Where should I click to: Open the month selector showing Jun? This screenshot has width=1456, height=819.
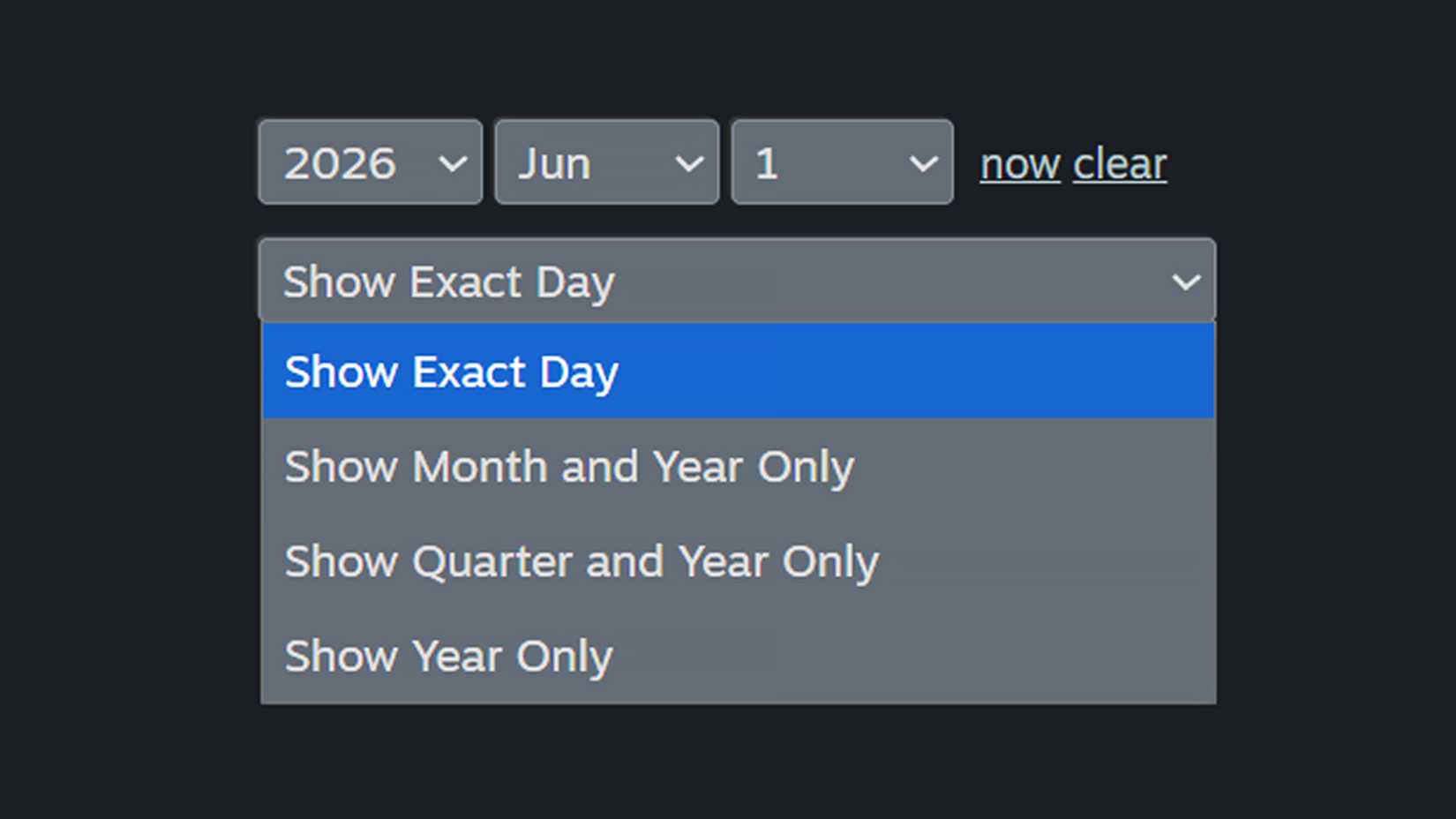(607, 163)
